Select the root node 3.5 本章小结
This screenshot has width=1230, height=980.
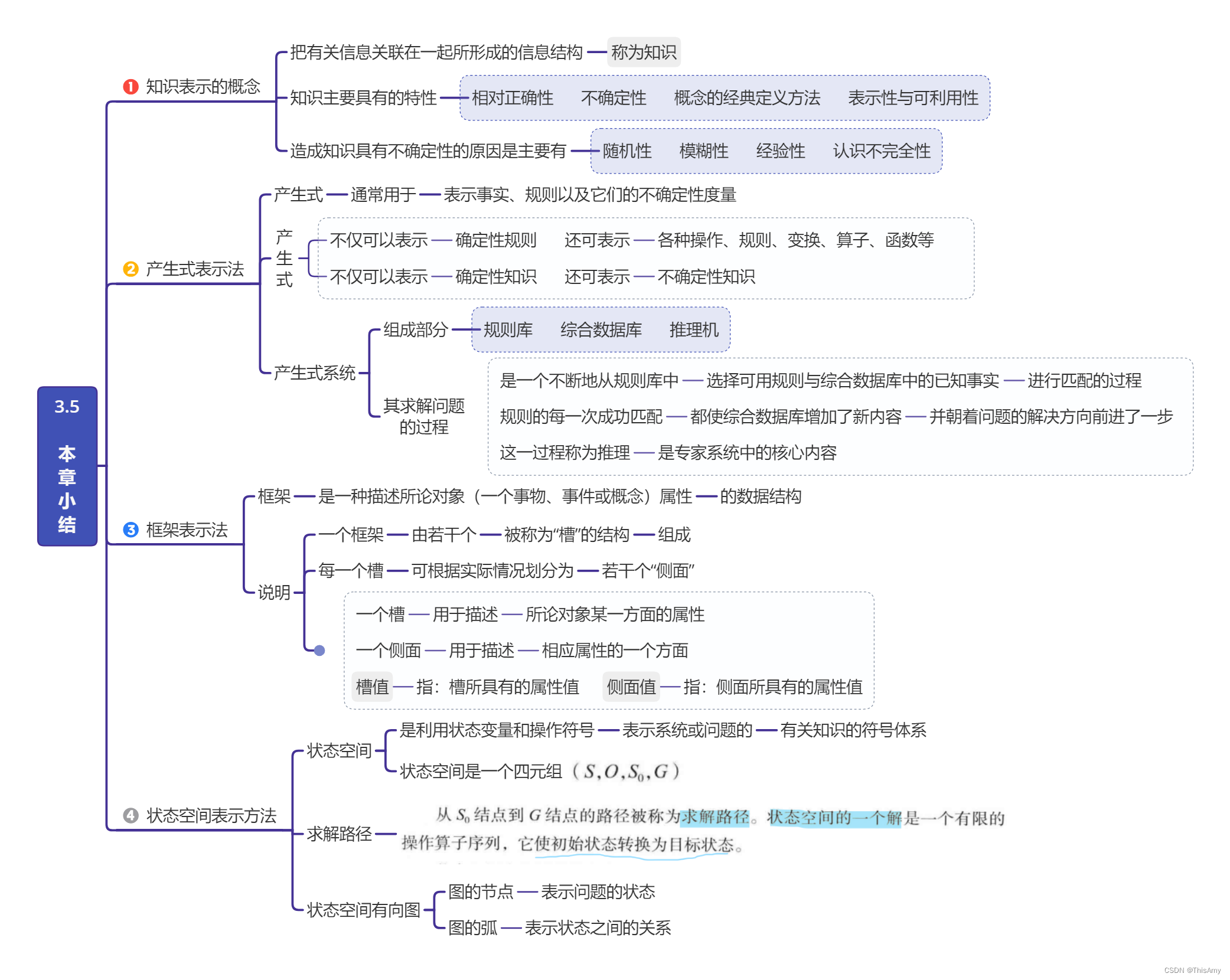[67, 466]
